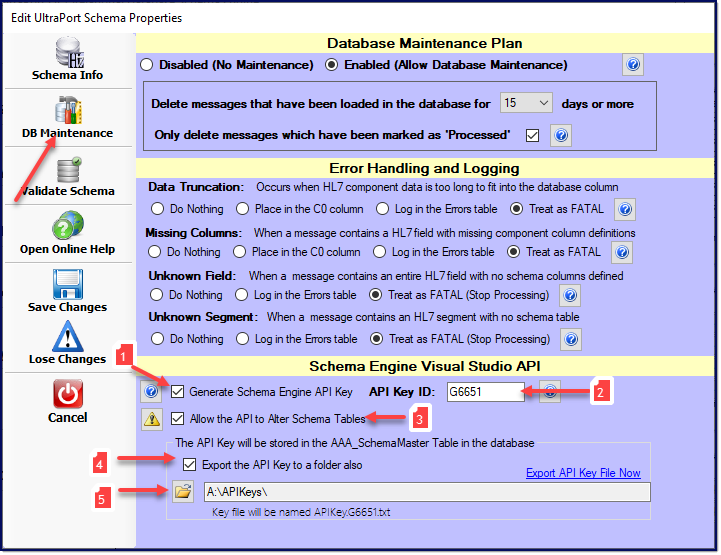Open Online Help globe icon

(x=68, y=225)
